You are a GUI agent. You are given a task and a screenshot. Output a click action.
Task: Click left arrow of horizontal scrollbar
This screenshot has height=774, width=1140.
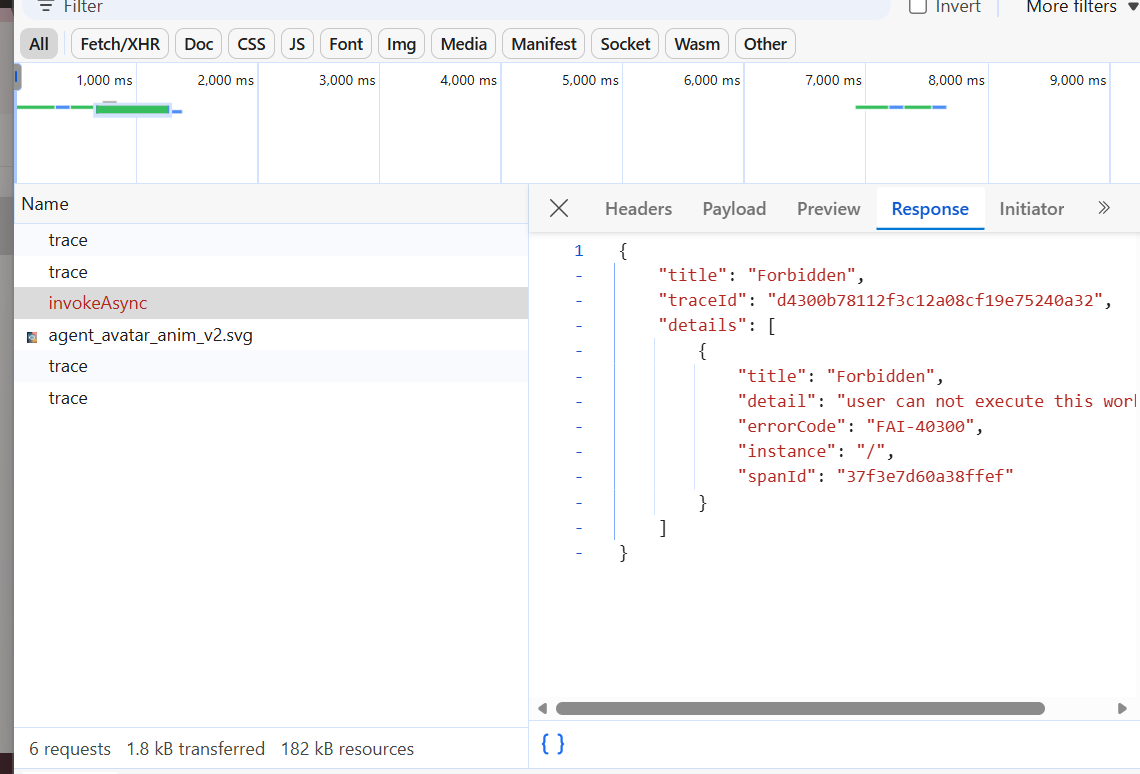pyautogui.click(x=543, y=708)
